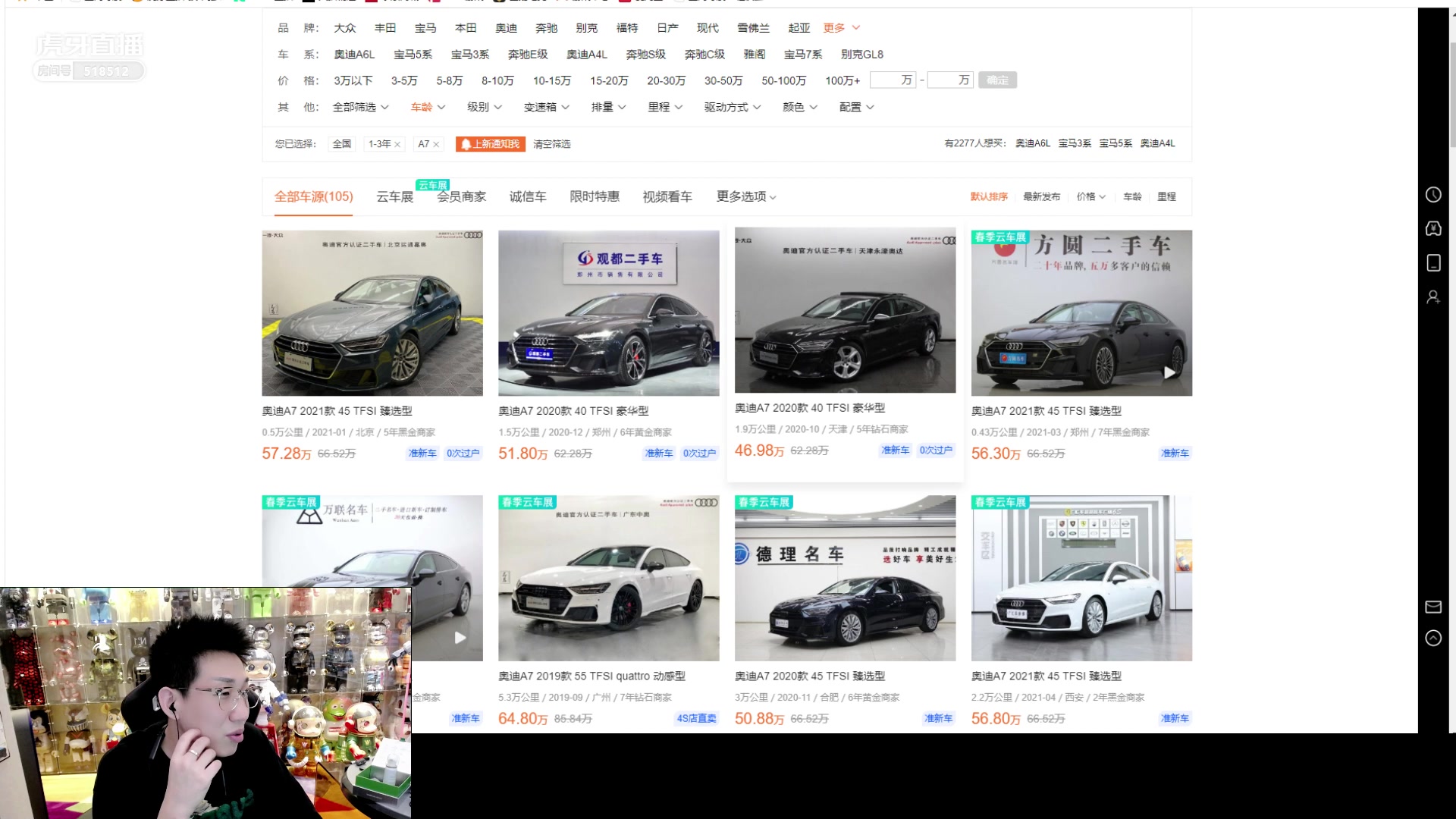Image resolution: width=1456 pixels, height=819 pixels.
Task: Open listing 奥迪A7 2020款 40 TFSI 豪华型 46.98万
Action: click(x=809, y=408)
